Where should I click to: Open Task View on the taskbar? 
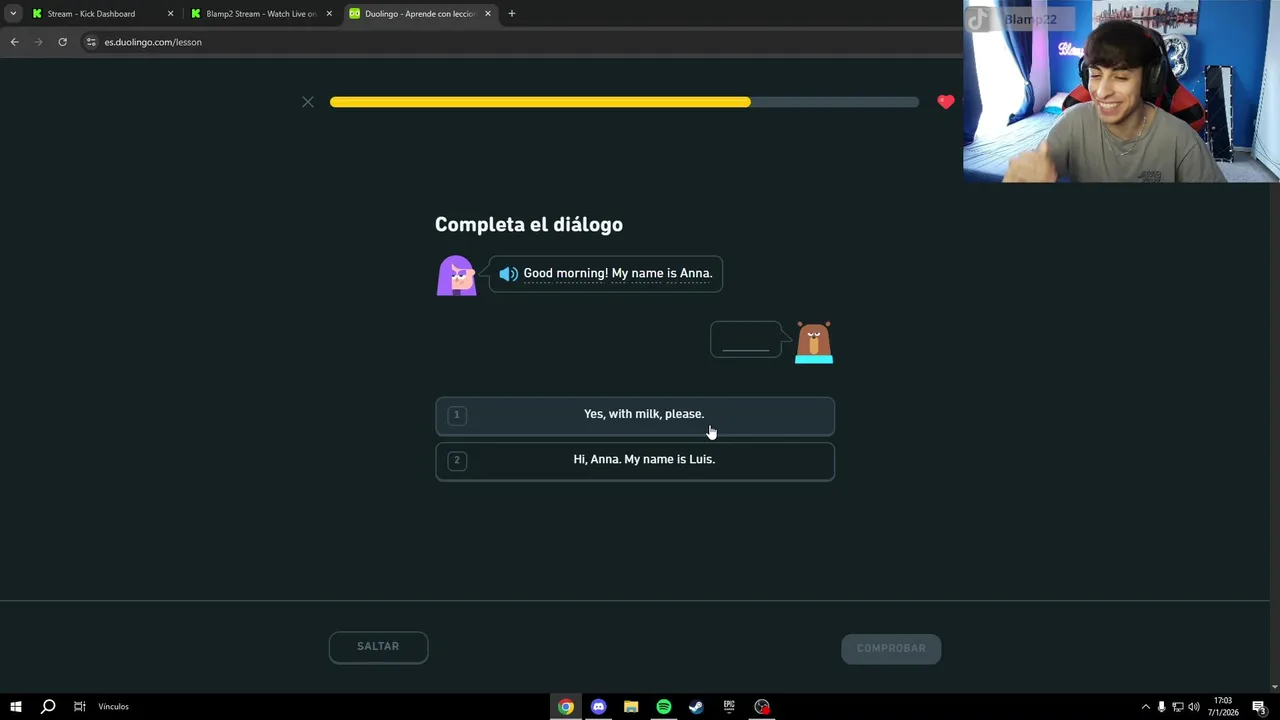(x=80, y=707)
